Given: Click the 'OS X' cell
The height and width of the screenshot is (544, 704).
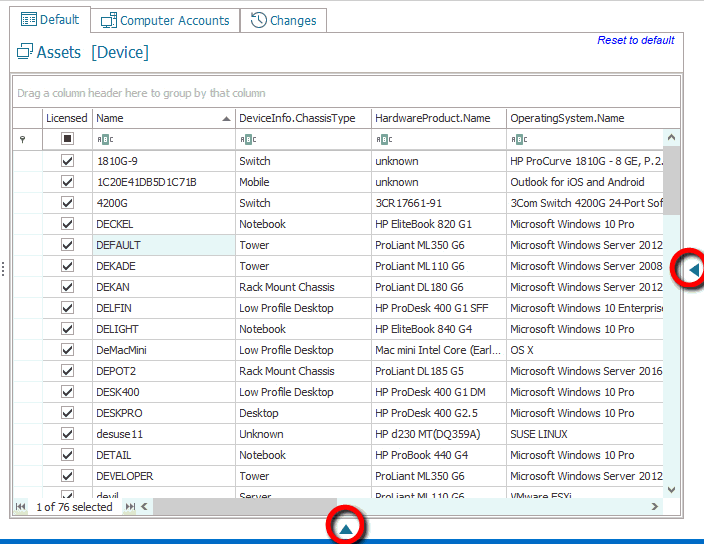Looking at the screenshot, I should point(585,350).
